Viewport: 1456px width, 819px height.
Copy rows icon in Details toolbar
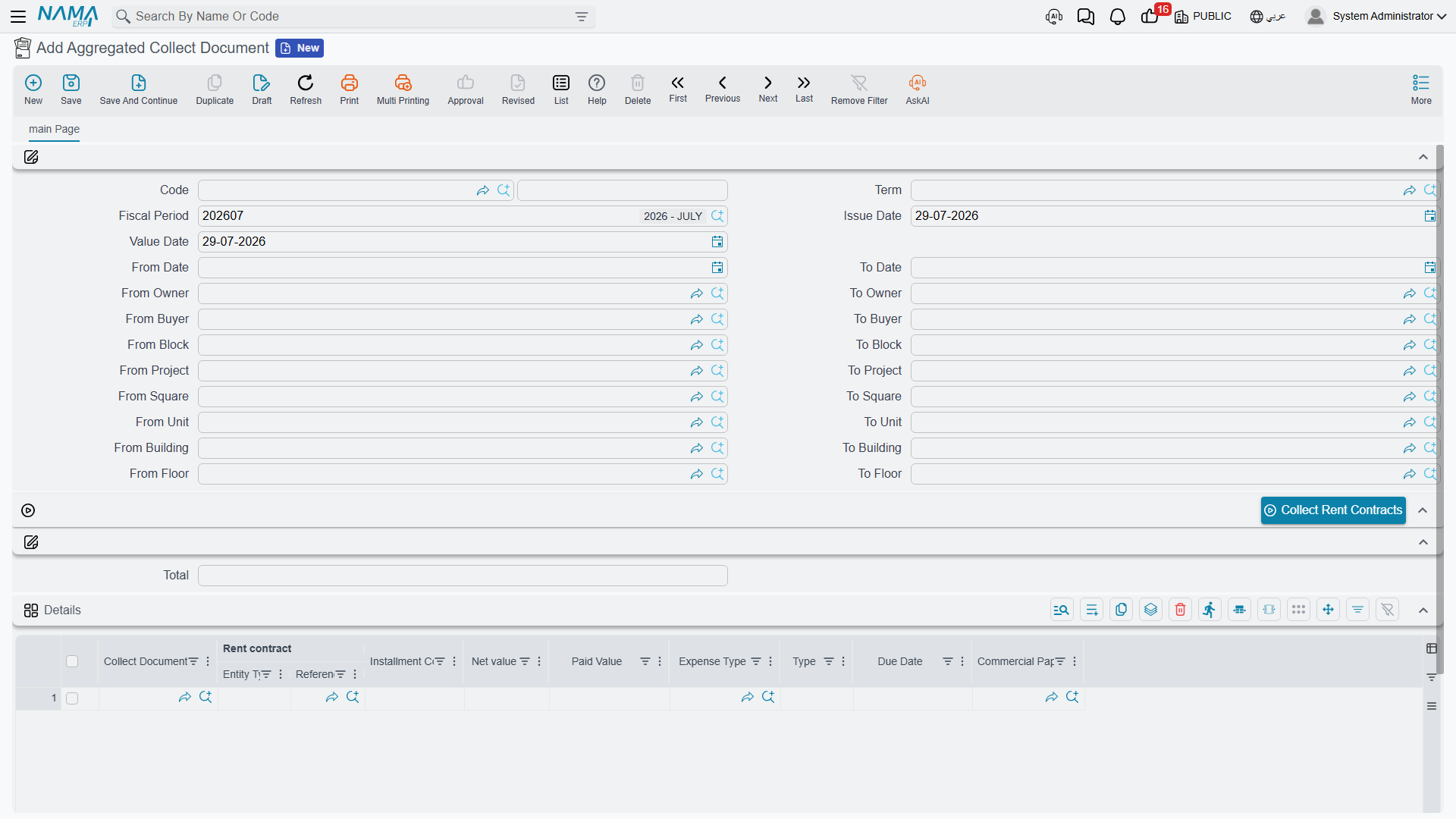1121,610
